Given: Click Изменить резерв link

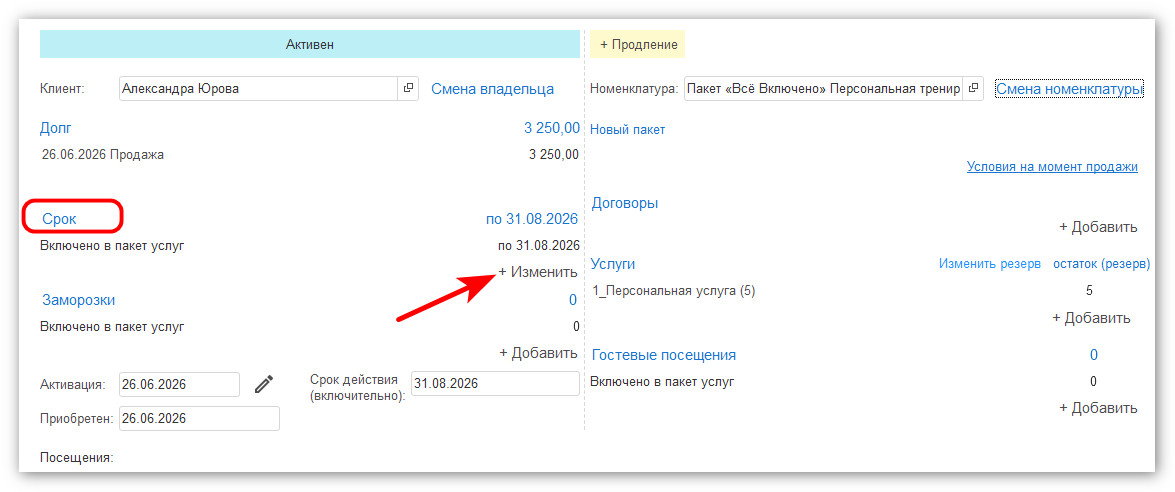Looking at the screenshot, I should [989, 264].
